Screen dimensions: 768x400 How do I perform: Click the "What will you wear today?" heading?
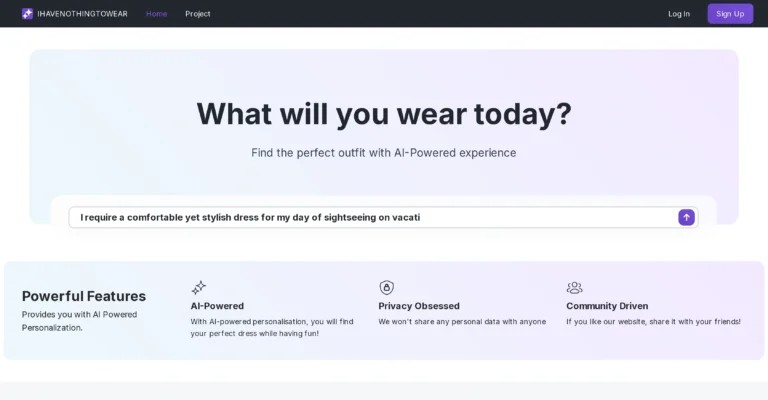[384, 113]
